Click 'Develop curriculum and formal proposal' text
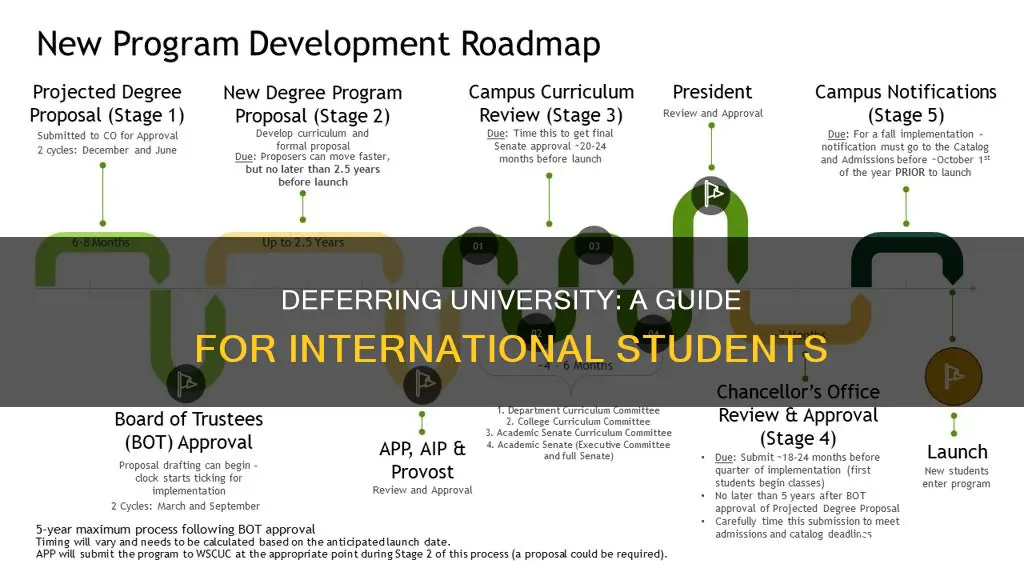 pyautogui.click(x=312, y=140)
